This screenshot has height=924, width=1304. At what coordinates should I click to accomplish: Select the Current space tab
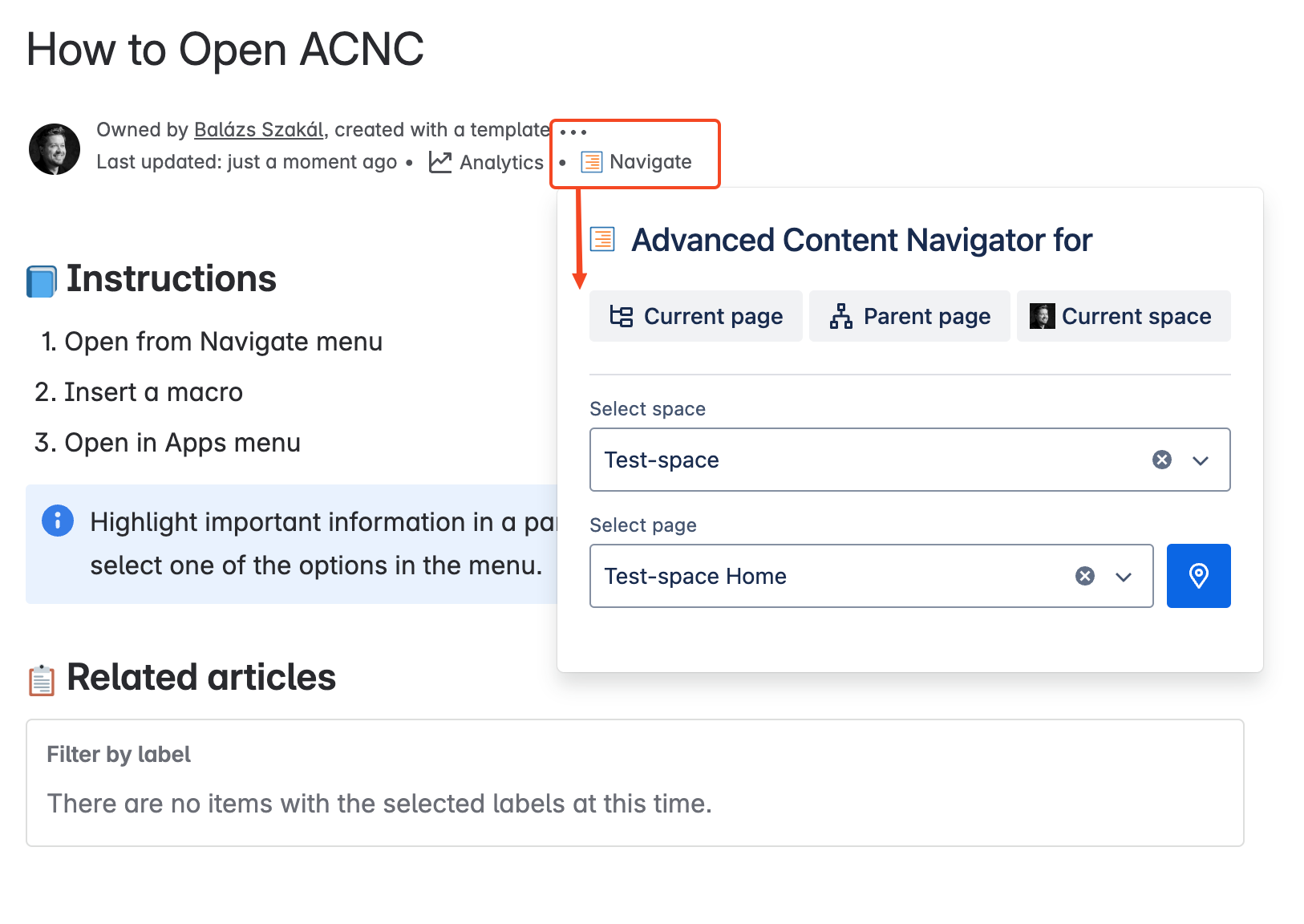click(1124, 316)
